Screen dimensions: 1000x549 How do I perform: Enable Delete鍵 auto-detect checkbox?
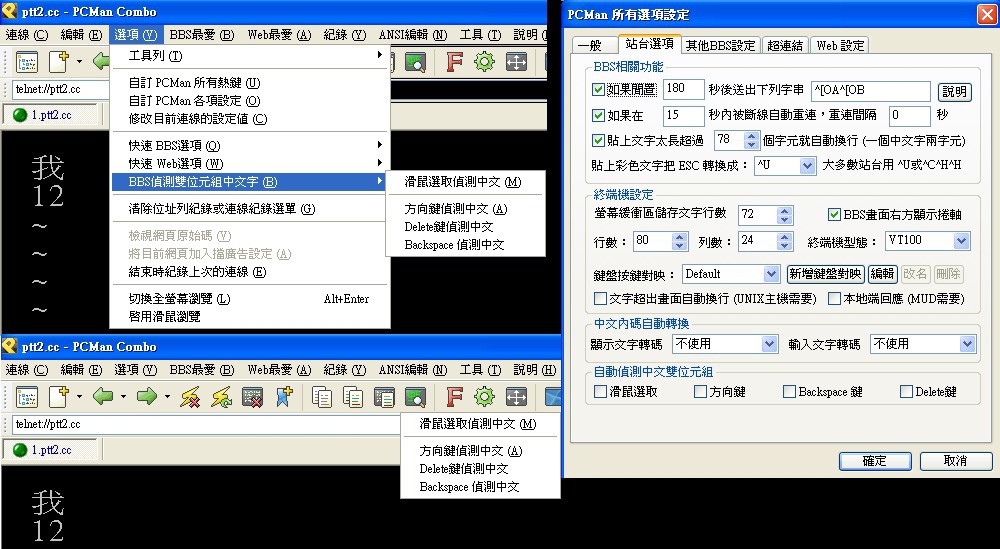click(x=906, y=392)
